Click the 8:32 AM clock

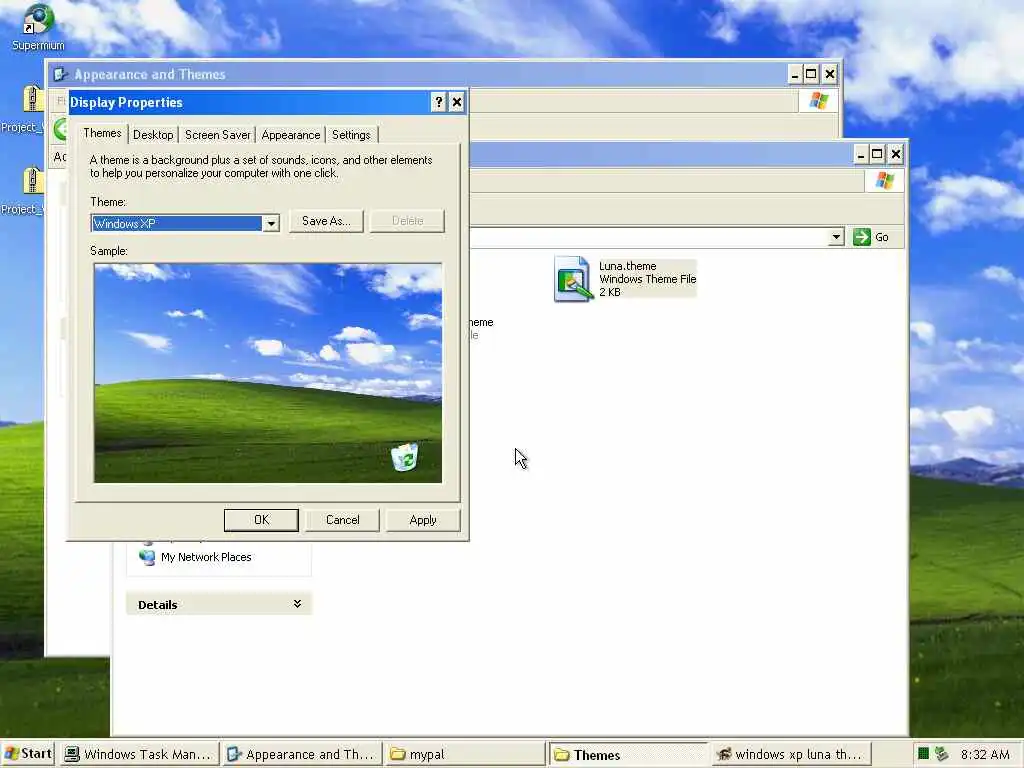coord(985,754)
